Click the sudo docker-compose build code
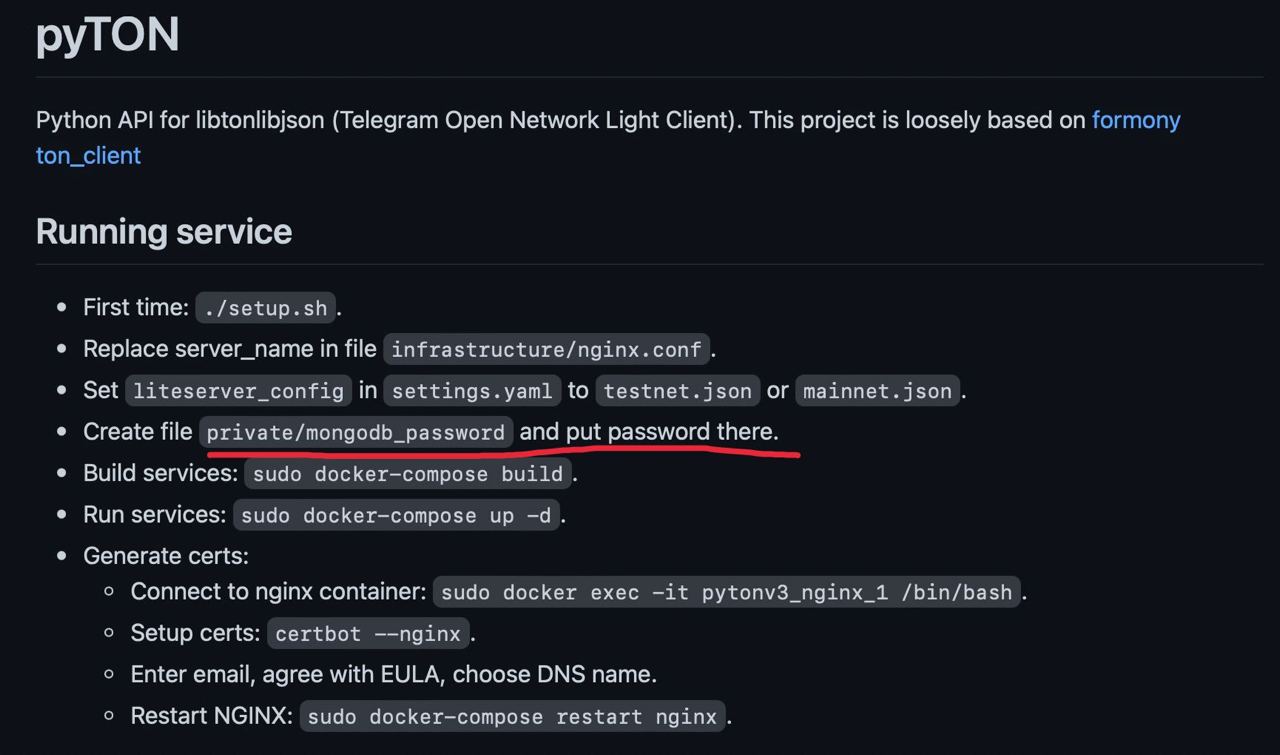This screenshot has width=1280, height=755. 408,473
